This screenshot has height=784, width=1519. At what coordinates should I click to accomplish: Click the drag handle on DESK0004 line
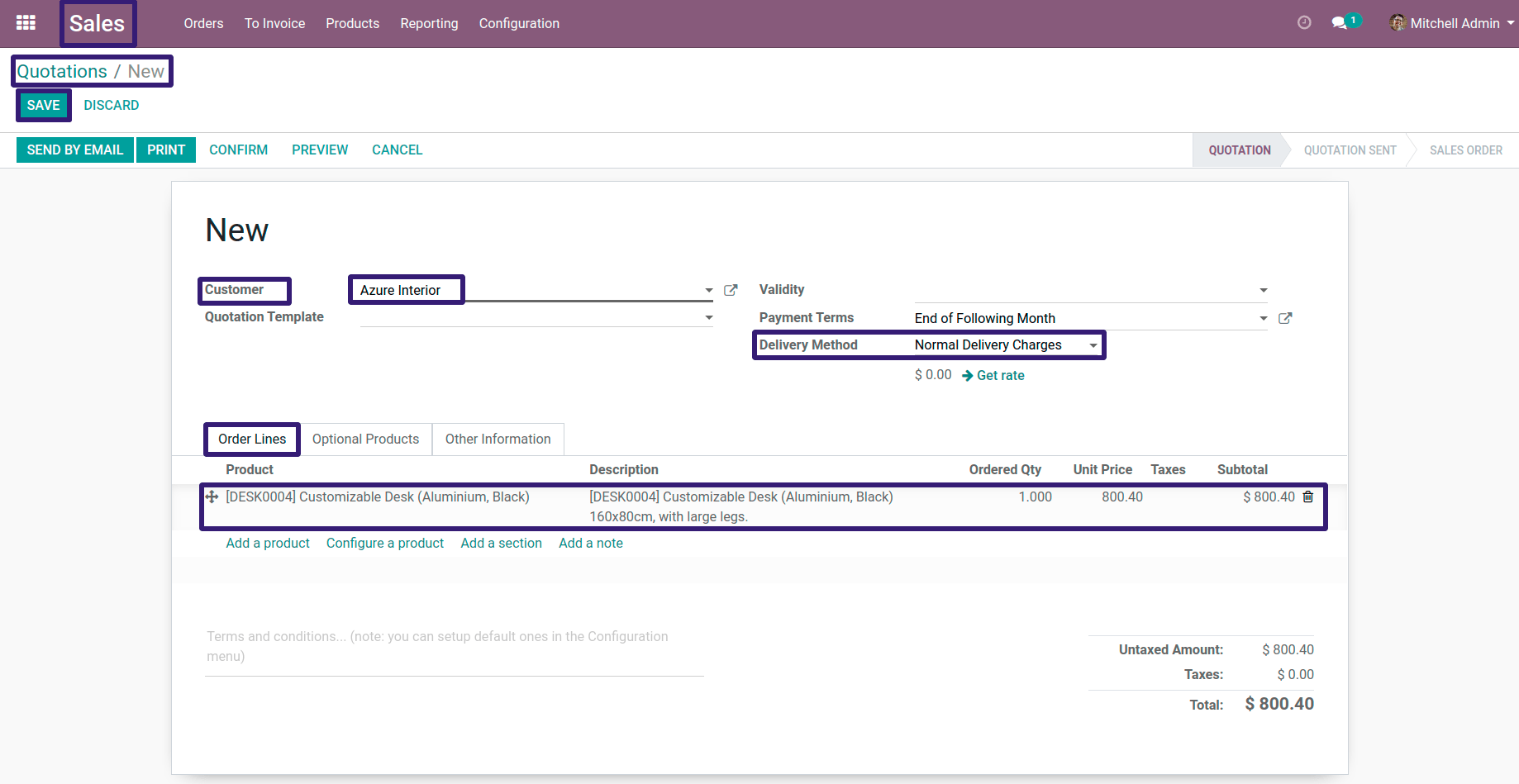click(212, 497)
